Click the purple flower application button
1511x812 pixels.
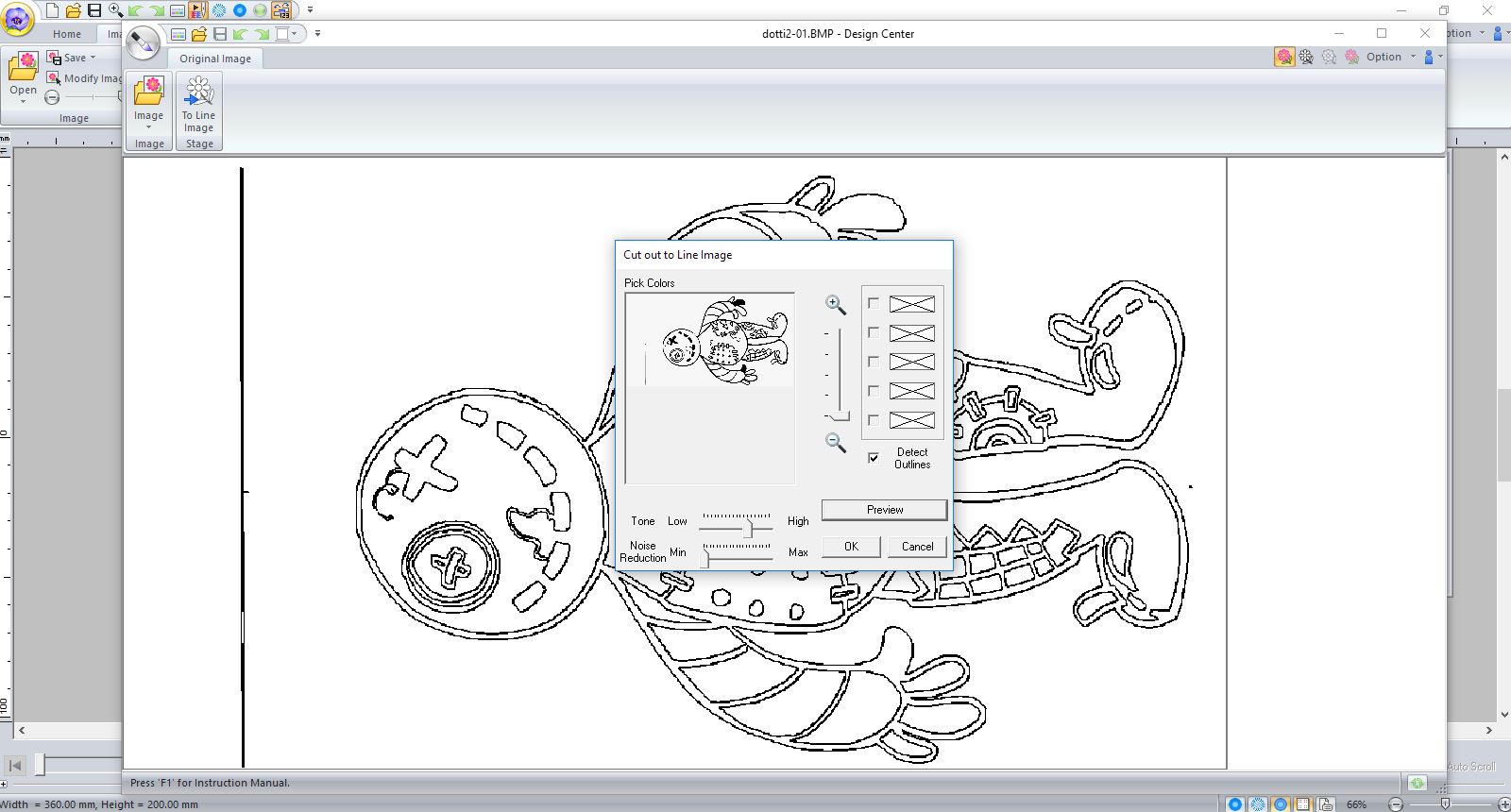[x=18, y=18]
